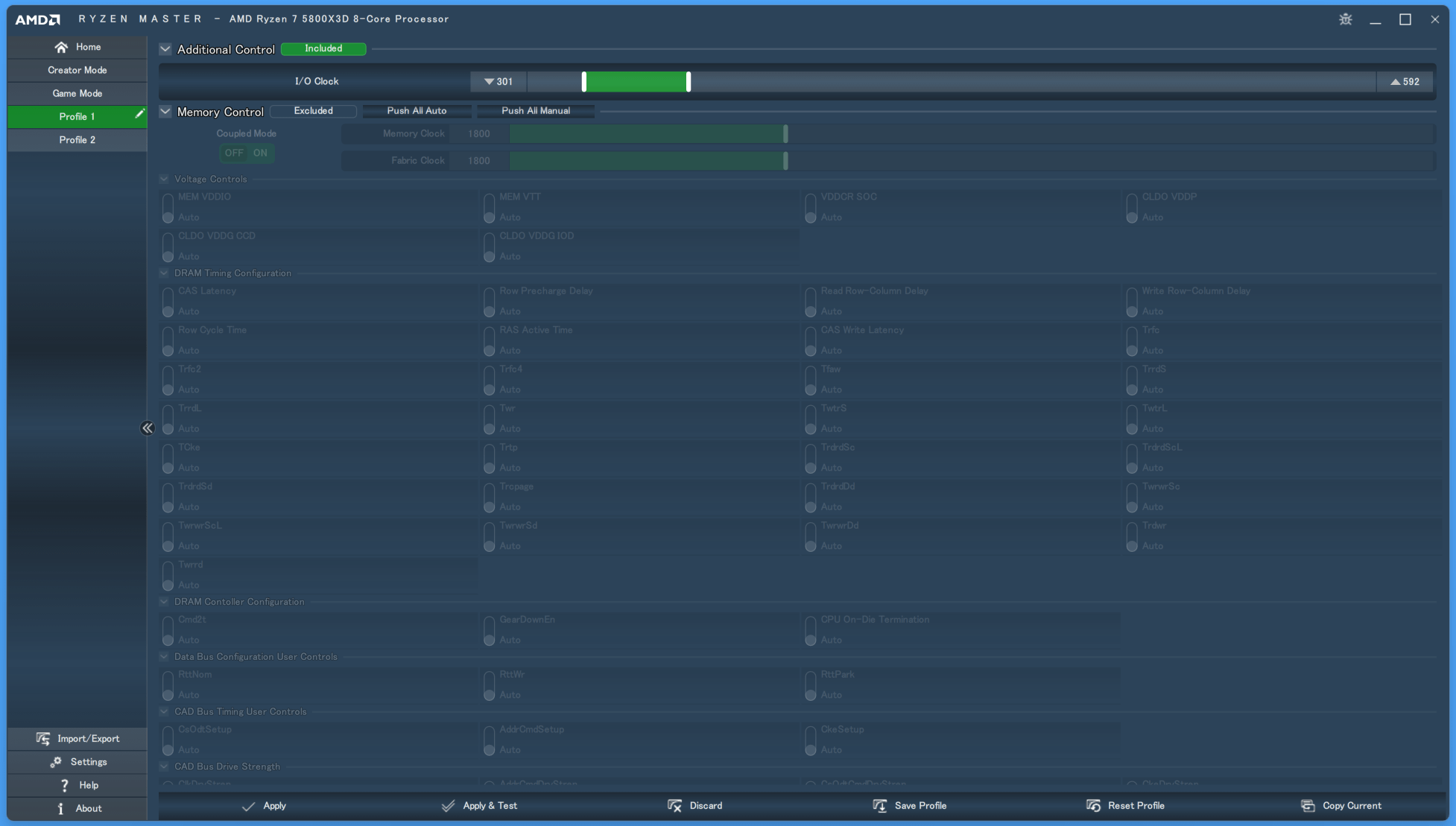Toggle the Trfc Auto switch
This screenshot has height=826, width=1456.
[x=1131, y=341]
